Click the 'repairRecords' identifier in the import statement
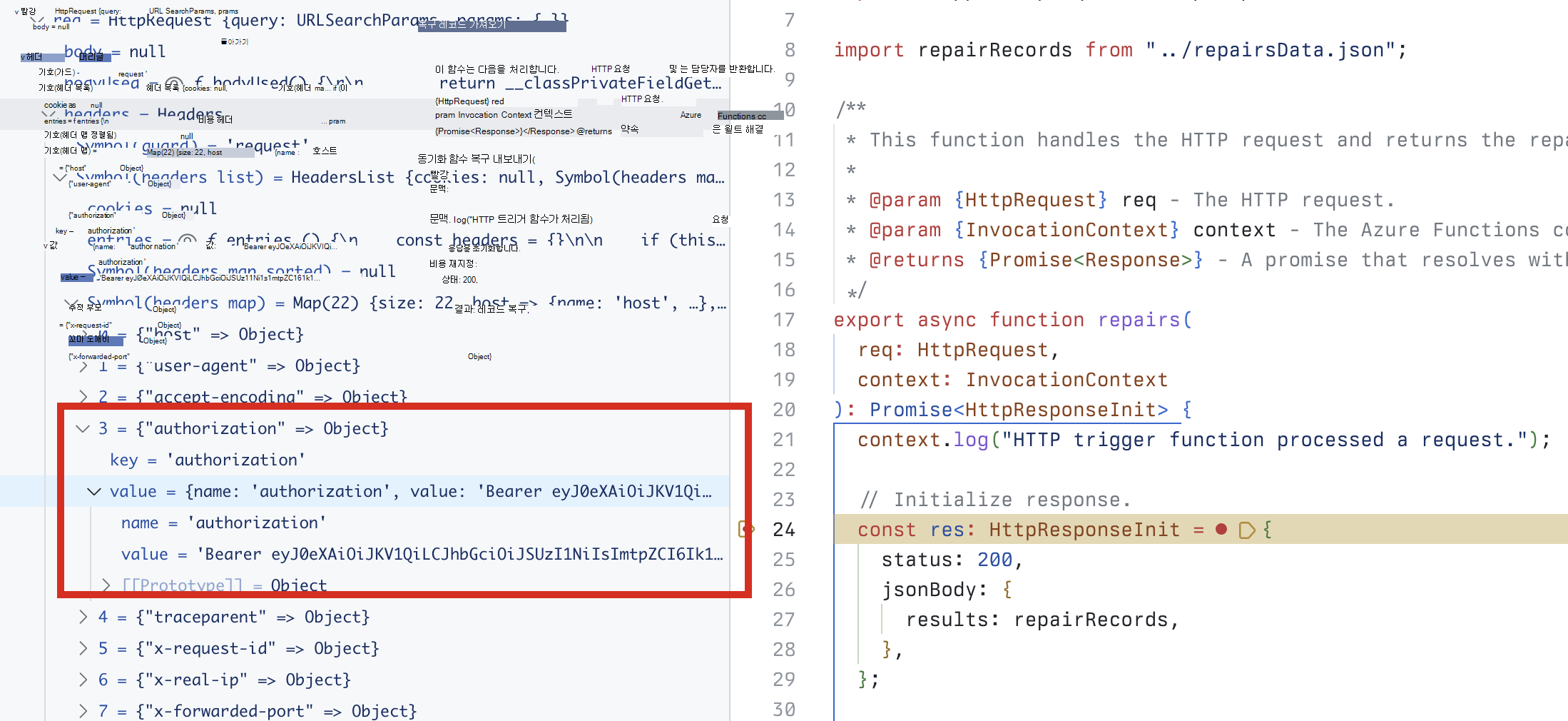 (994, 50)
